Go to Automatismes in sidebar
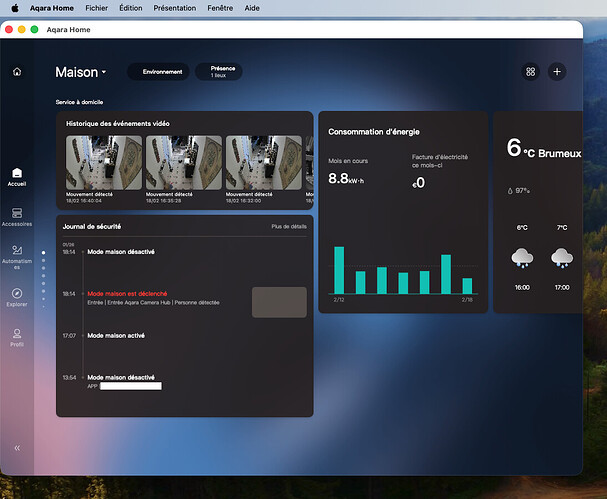The width and height of the screenshot is (607, 499). click(17, 256)
